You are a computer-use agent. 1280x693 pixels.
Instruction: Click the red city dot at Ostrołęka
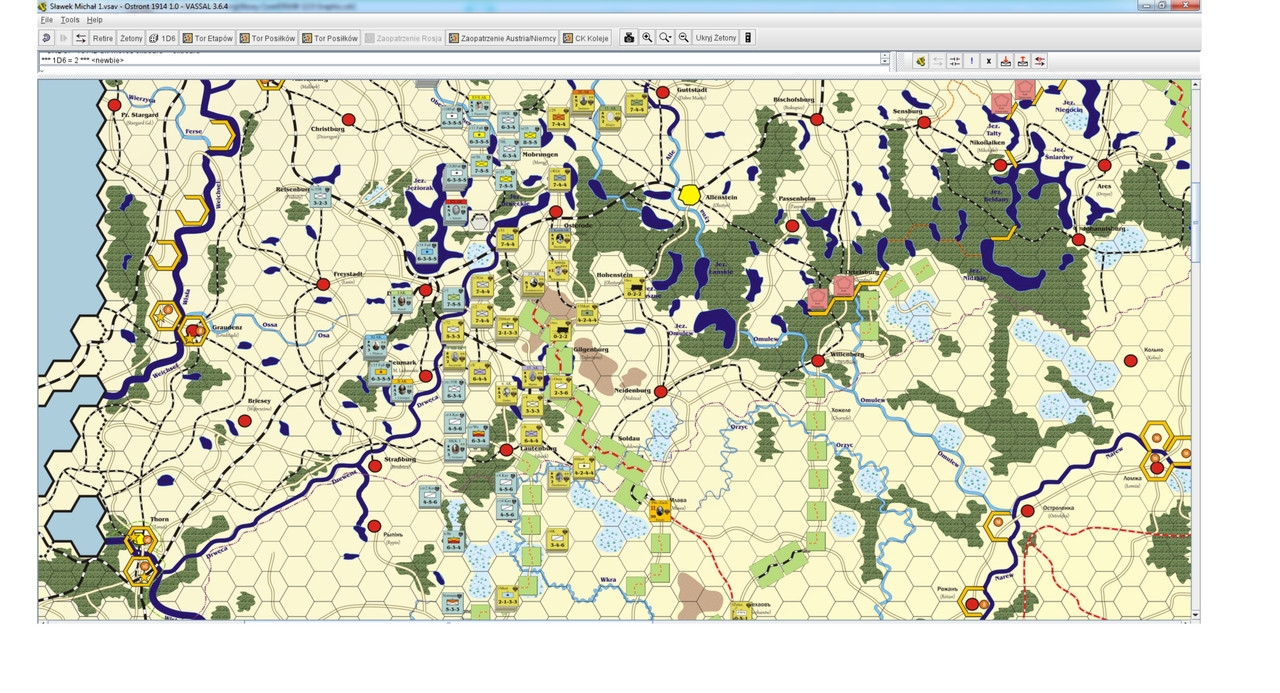[1028, 511]
